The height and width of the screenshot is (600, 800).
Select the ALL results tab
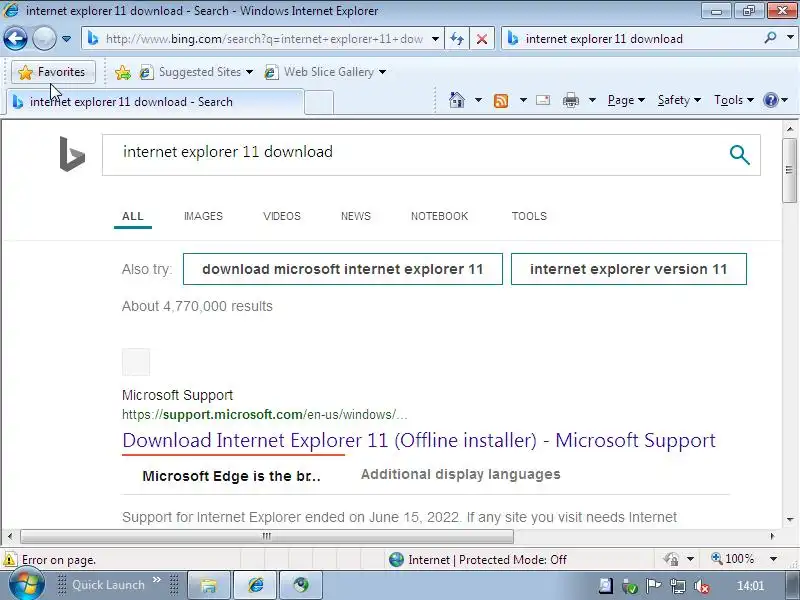pos(133,216)
